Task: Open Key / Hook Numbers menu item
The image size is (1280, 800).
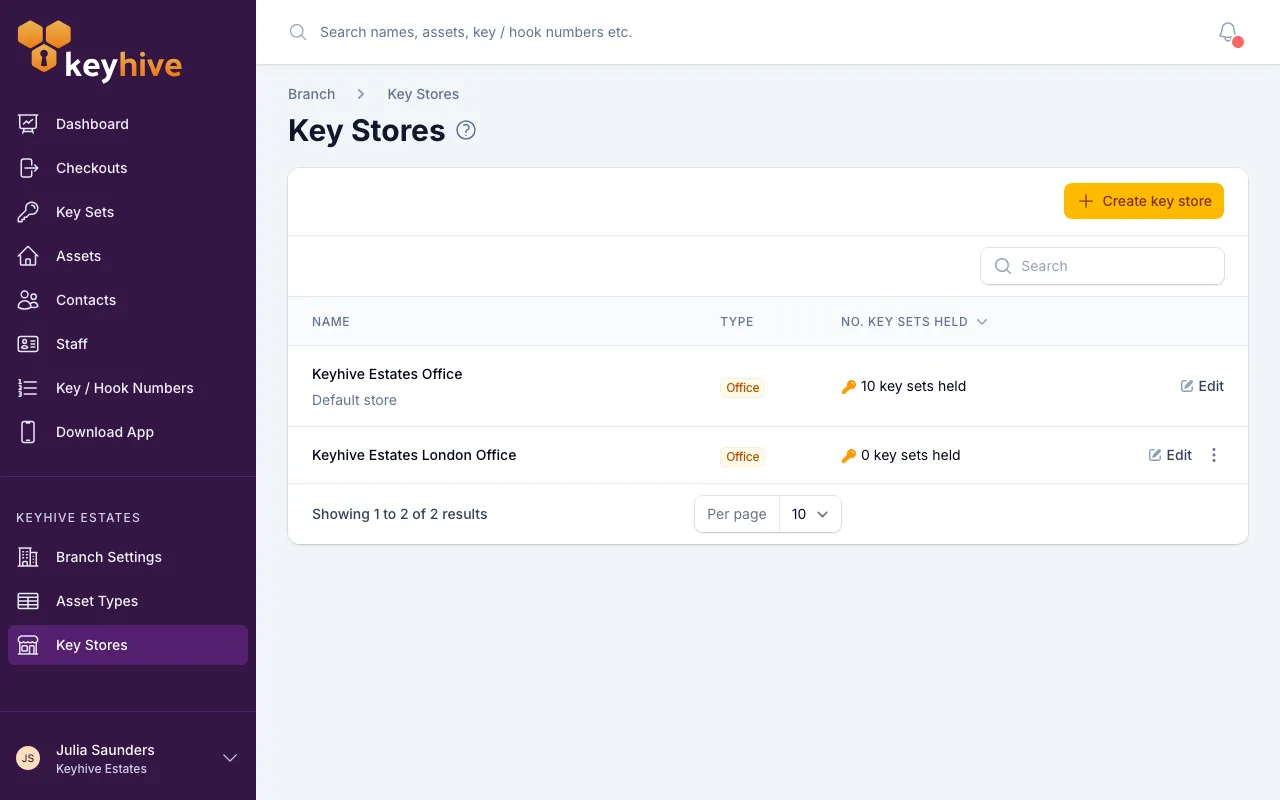Action: point(128,388)
